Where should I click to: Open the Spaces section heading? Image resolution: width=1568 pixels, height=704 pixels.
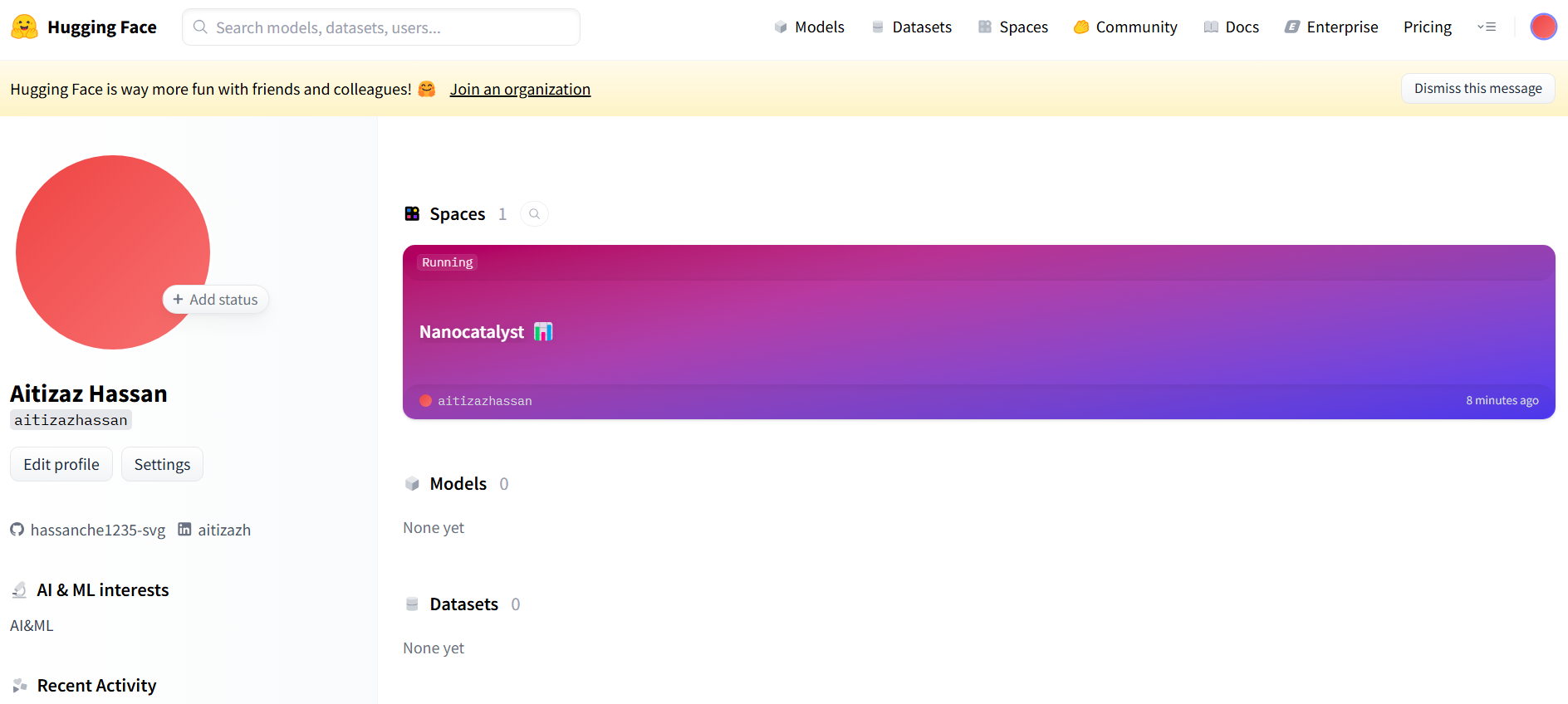458,214
